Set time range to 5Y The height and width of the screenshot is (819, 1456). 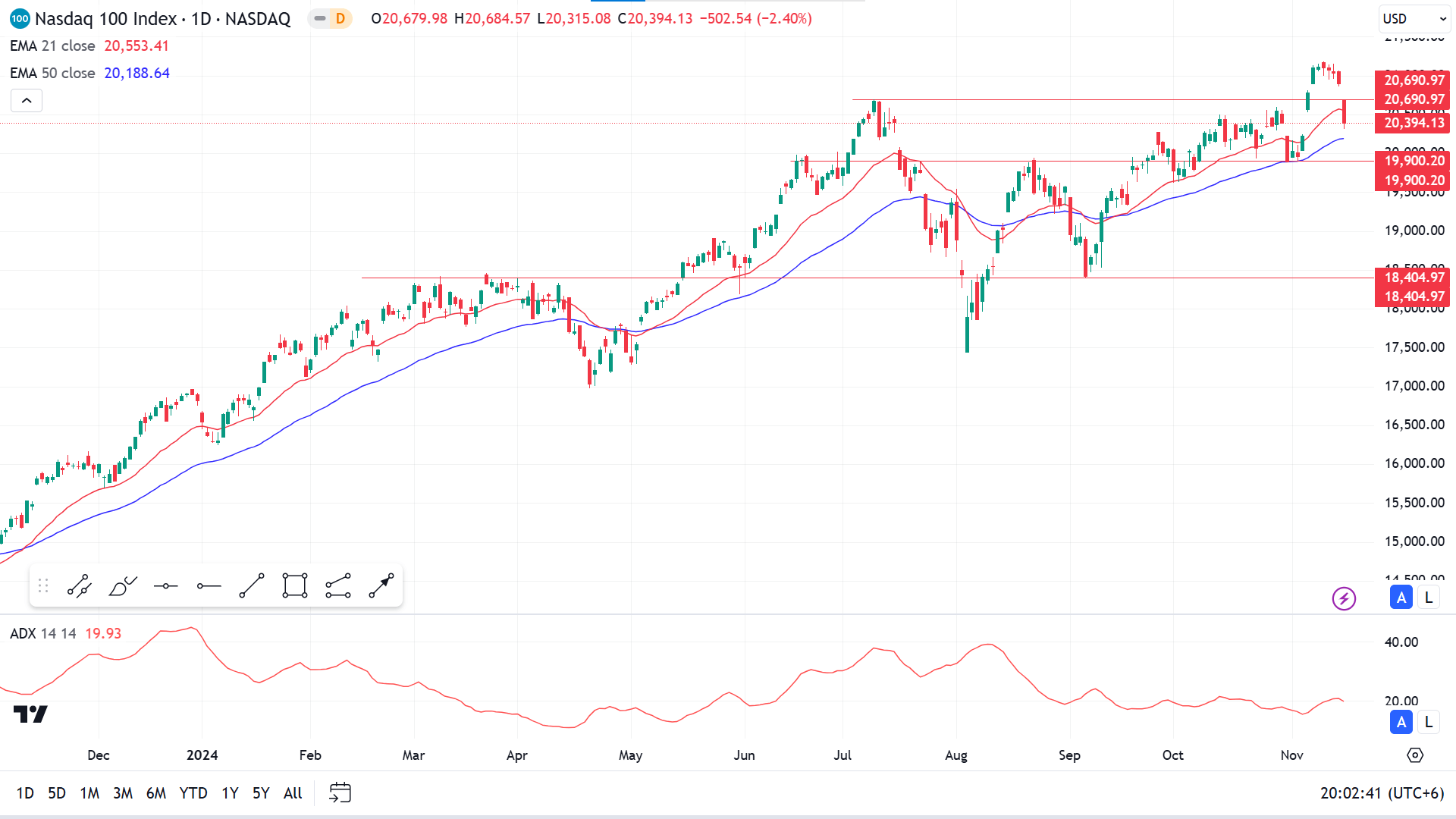(261, 793)
